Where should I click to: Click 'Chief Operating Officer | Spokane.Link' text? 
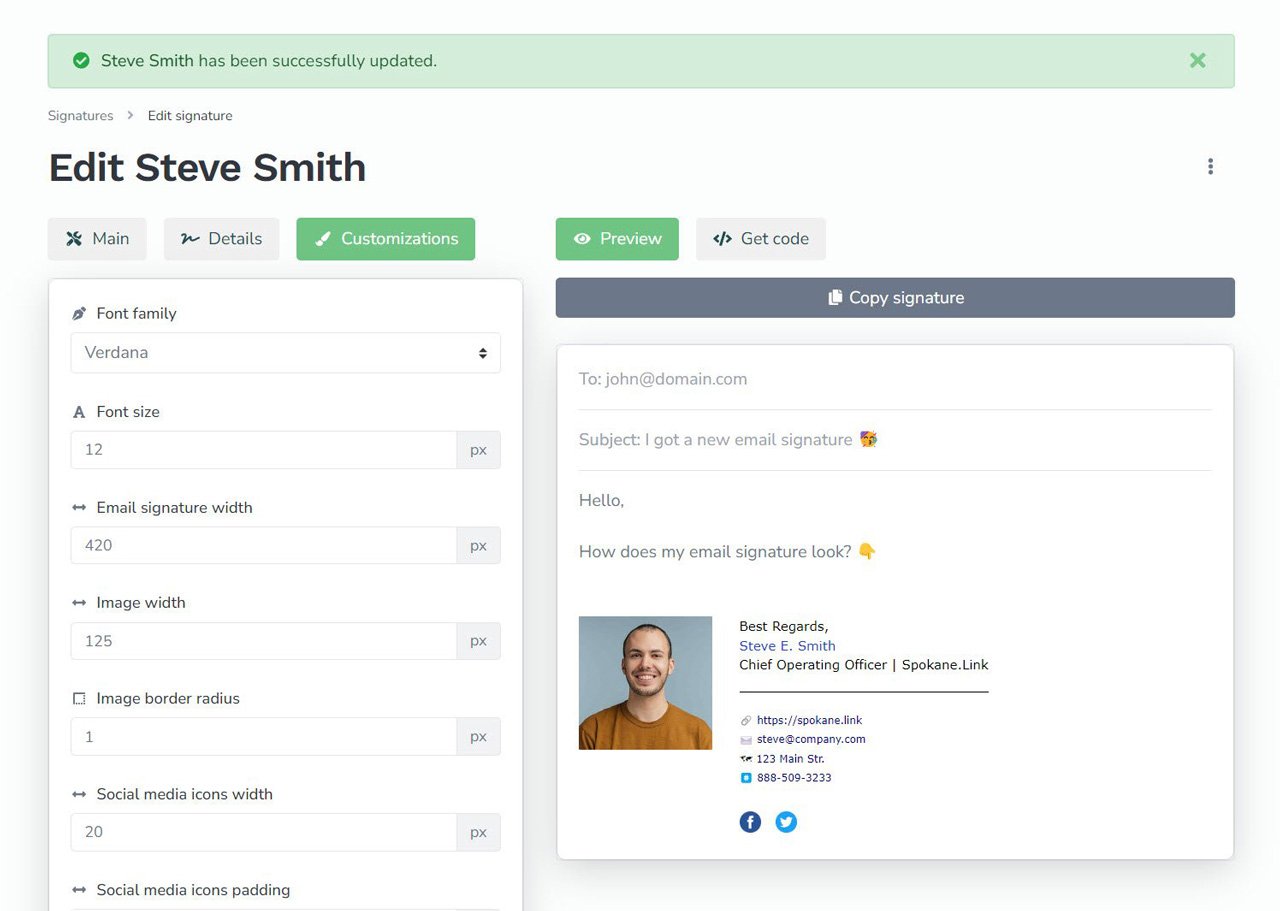pos(863,665)
